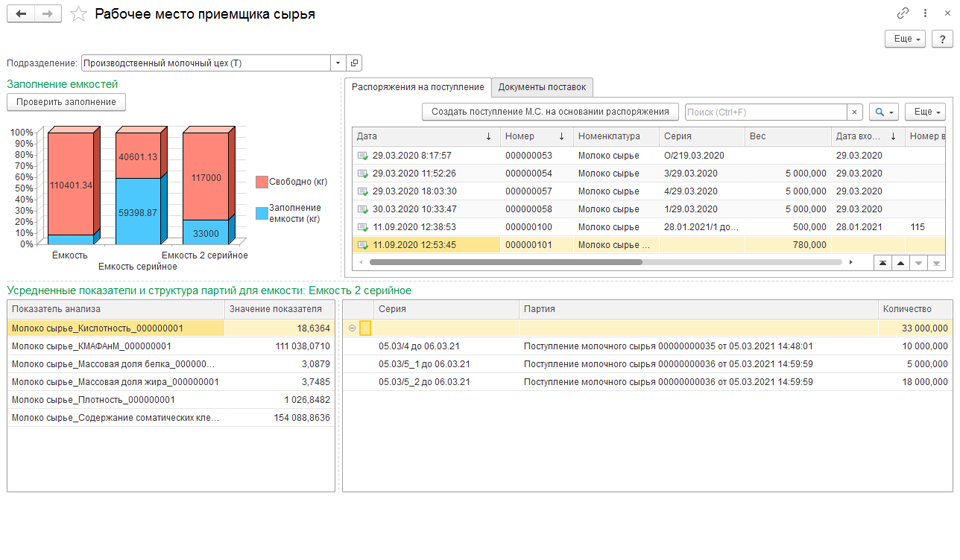Go forward using the right arrow button

[x=48, y=13]
